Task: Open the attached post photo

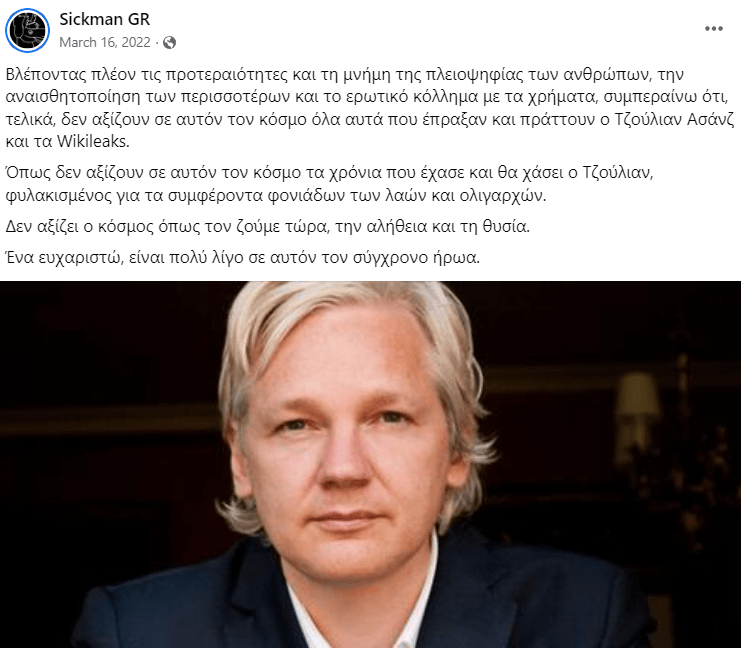Action: 370,465
